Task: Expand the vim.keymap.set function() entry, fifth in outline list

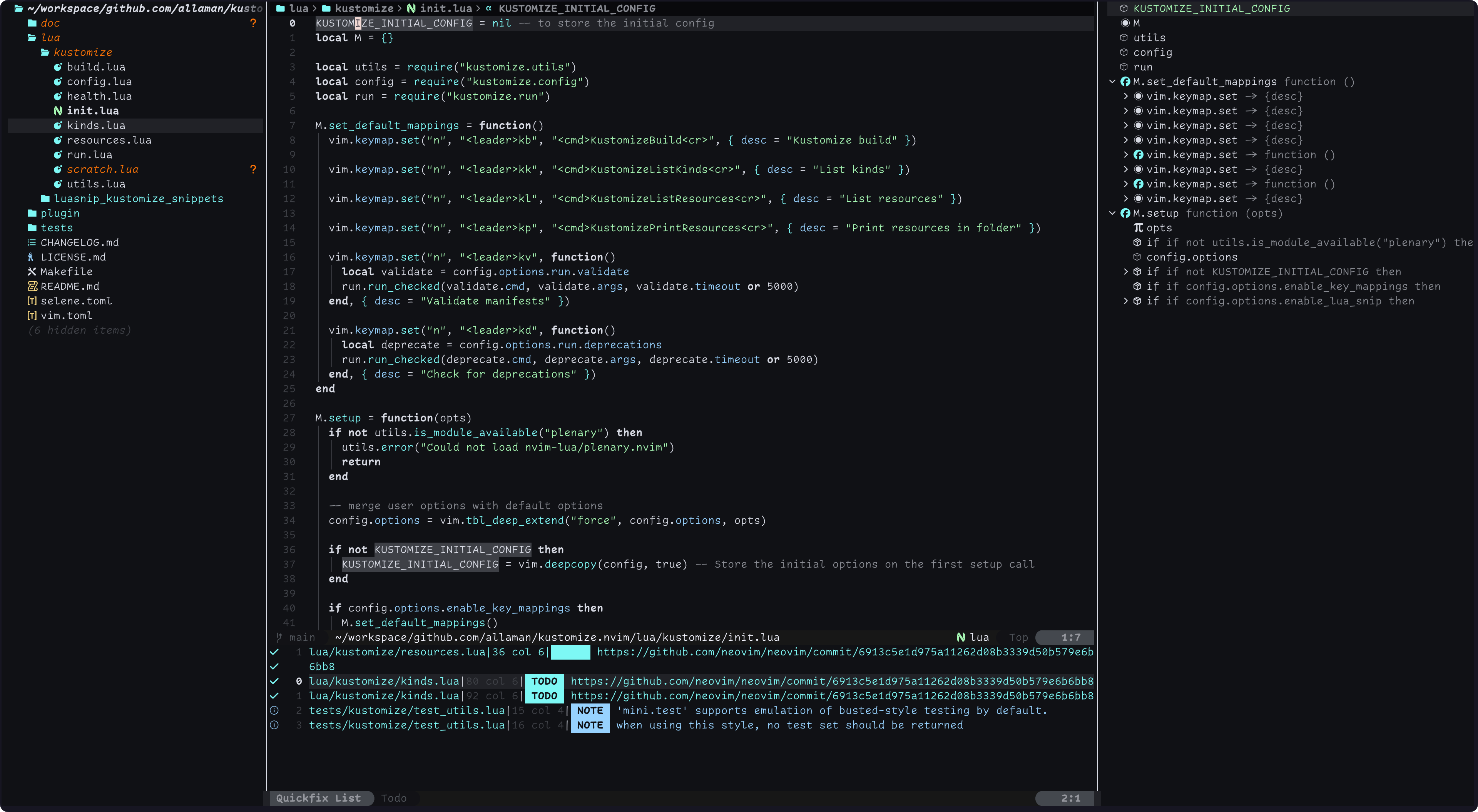Action: click(x=1126, y=154)
